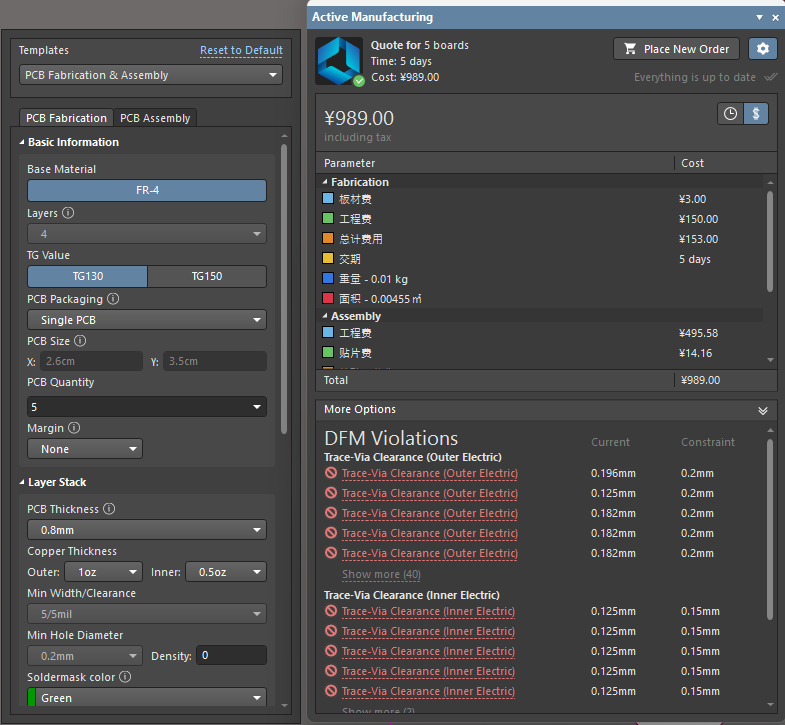Switch to the PCB Fabrication tab
785x725 pixels.
coord(66,118)
